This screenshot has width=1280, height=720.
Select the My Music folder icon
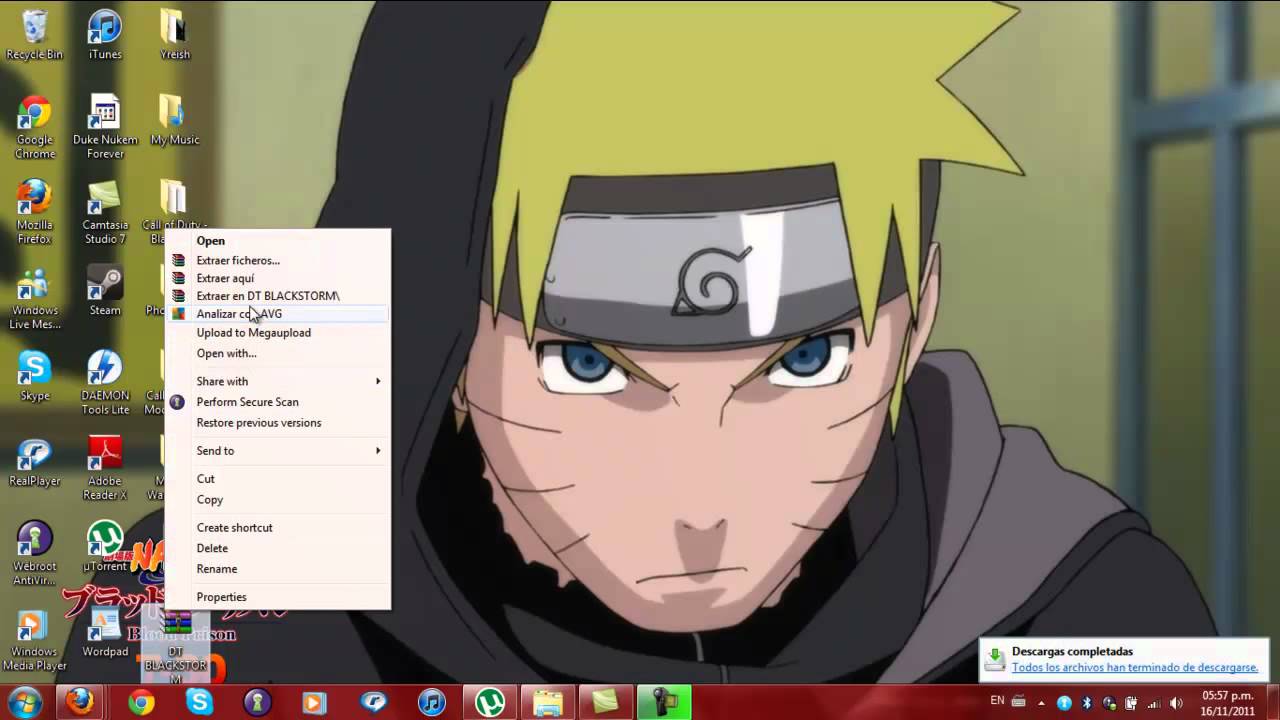point(174,120)
